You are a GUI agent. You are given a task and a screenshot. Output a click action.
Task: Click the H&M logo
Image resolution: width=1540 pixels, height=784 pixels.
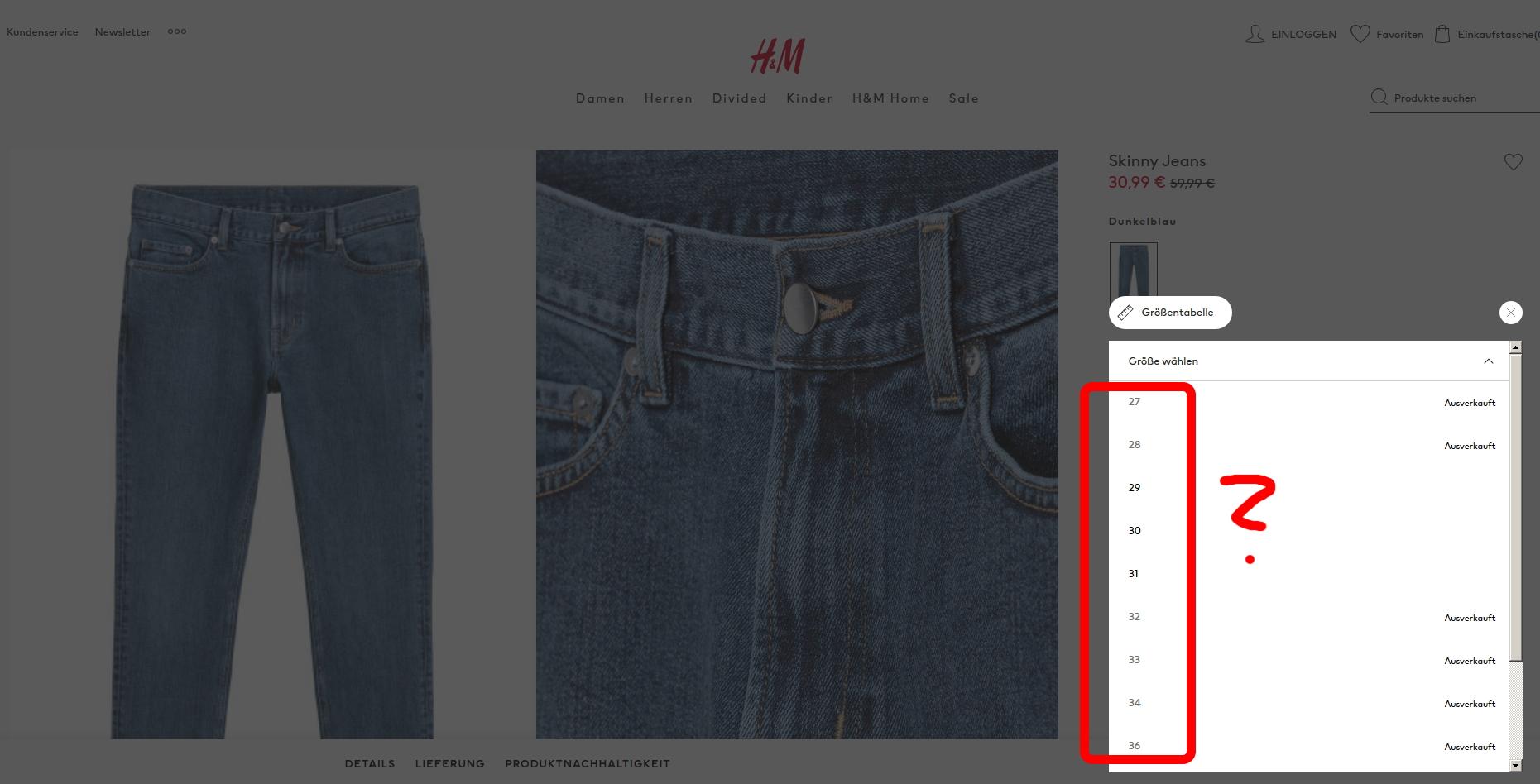click(x=777, y=56)
